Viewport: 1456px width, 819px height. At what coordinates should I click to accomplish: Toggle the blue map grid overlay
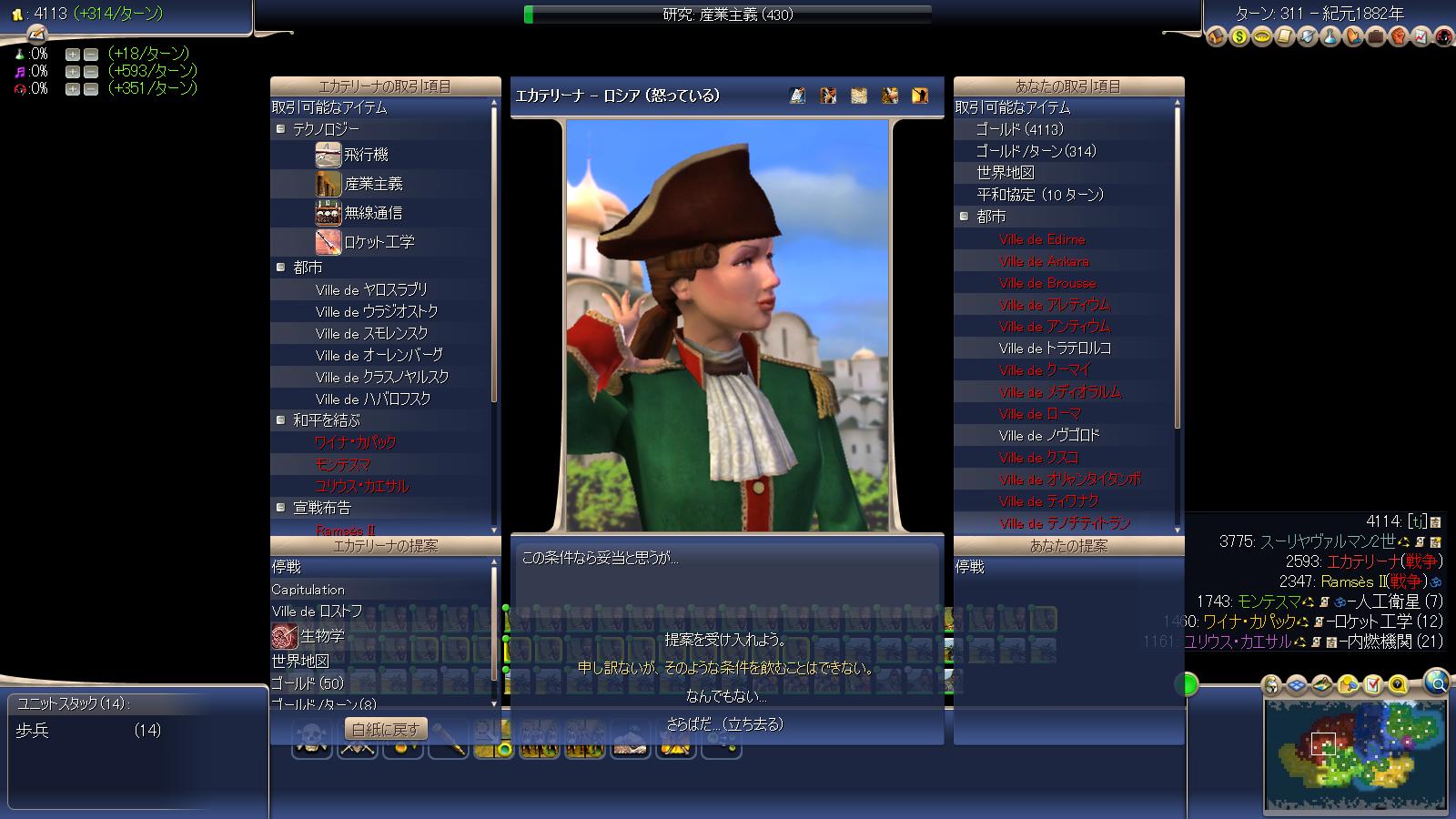click(1297, 684)
